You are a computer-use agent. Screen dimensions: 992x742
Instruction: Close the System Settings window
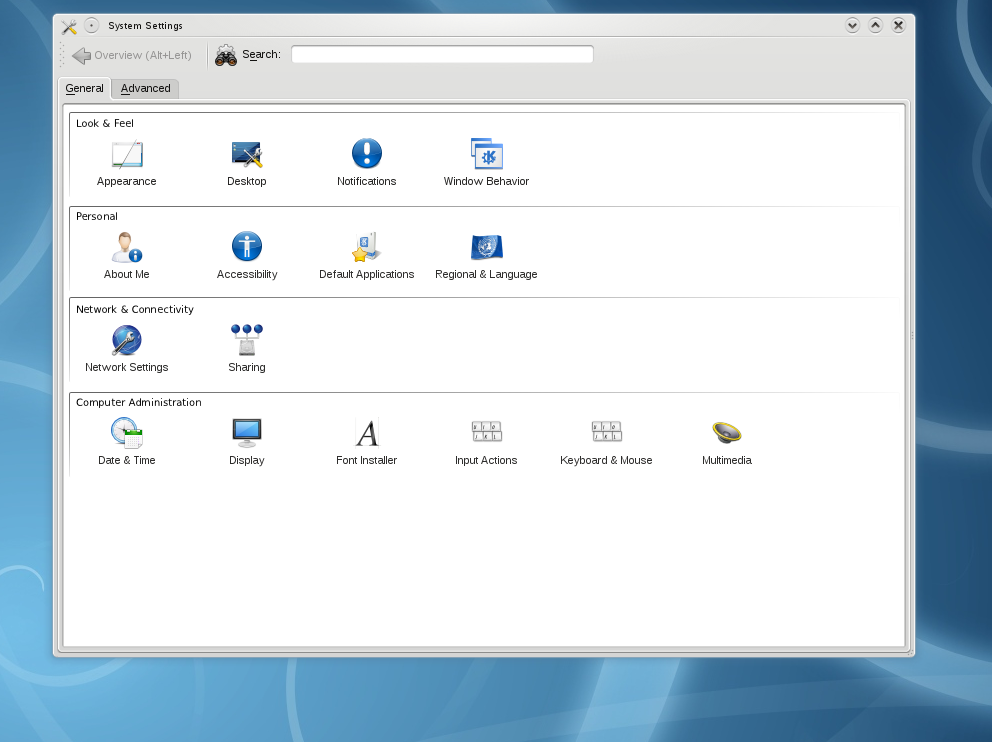coord(898,25)
